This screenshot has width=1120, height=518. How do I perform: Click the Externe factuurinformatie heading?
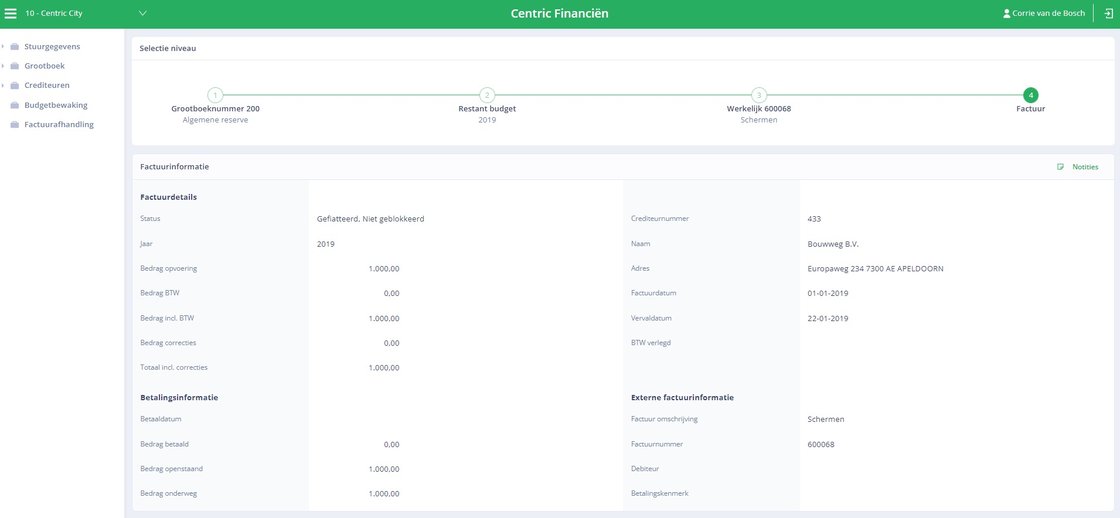[683, 397]
